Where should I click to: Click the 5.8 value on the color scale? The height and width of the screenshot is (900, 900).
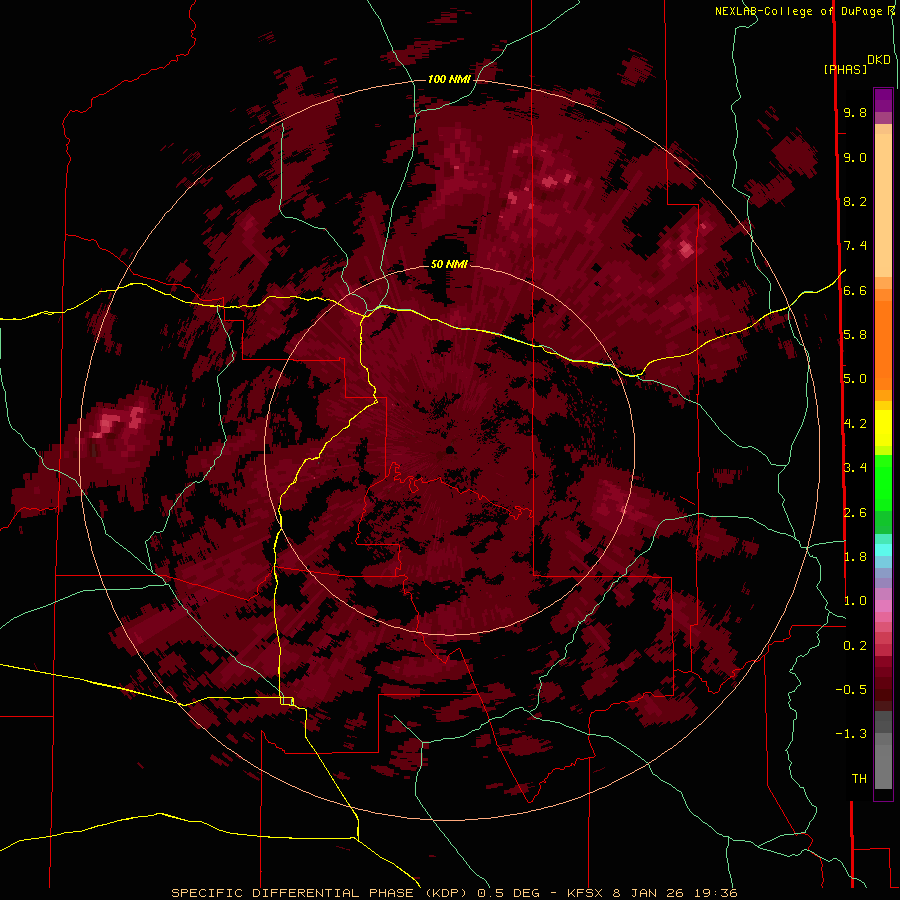click(x=855, y=335)
